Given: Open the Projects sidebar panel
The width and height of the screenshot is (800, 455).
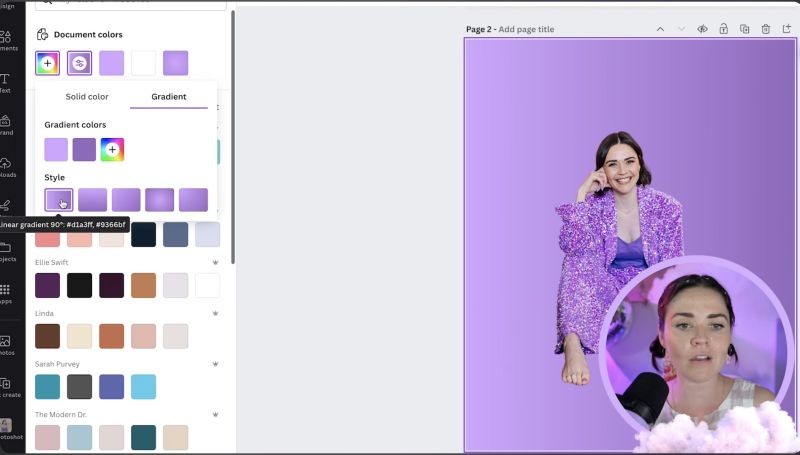Looking at the screenshot, I should 6,251.
